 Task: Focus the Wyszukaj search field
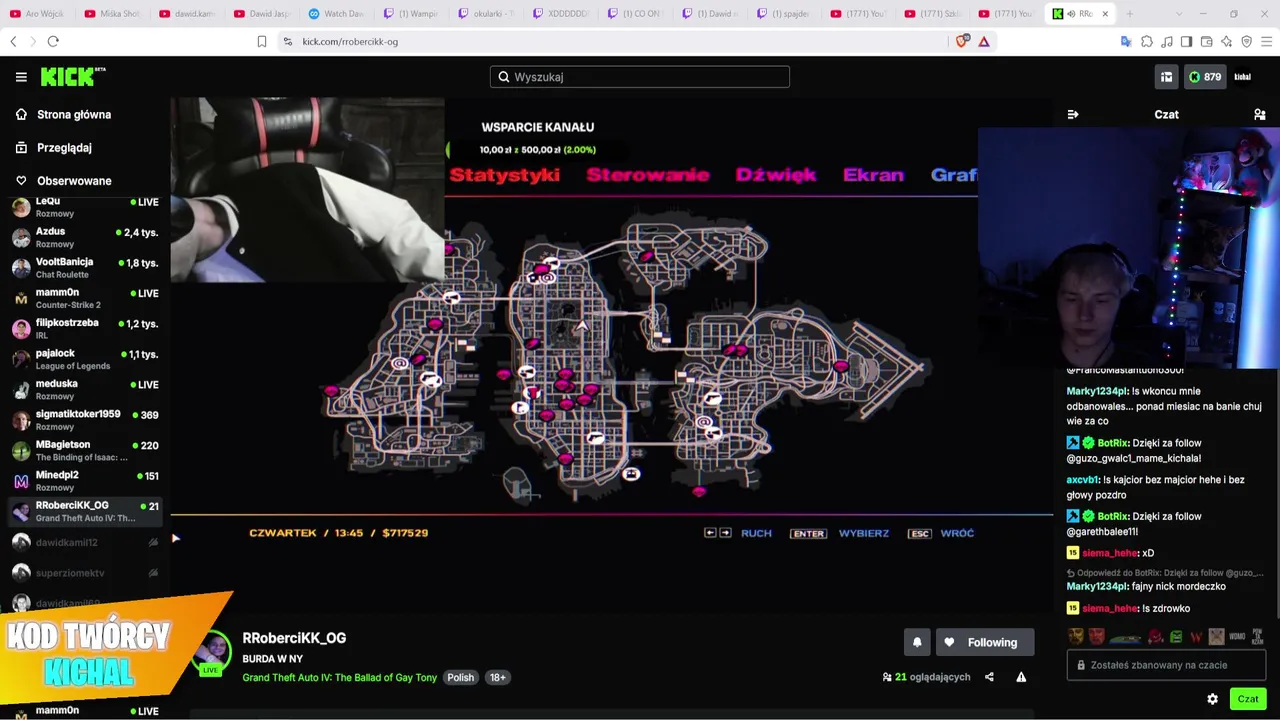click(x=640, y=77)
